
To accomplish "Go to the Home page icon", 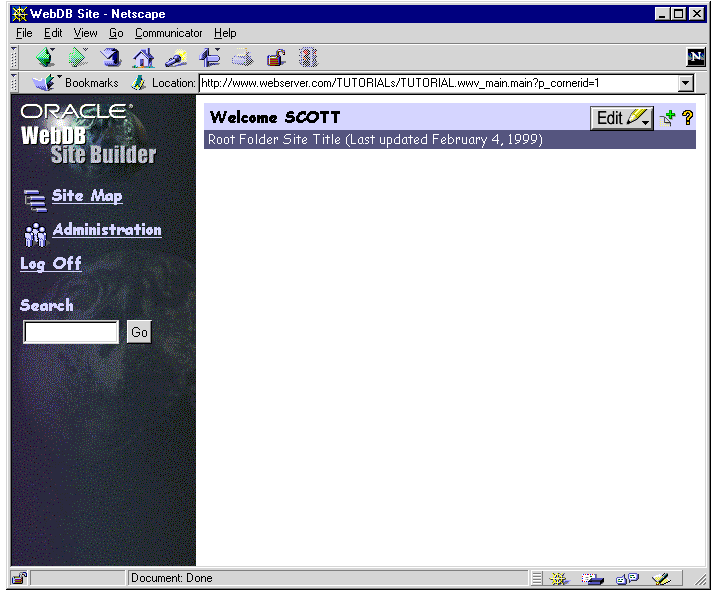I will tap(144, 58).
